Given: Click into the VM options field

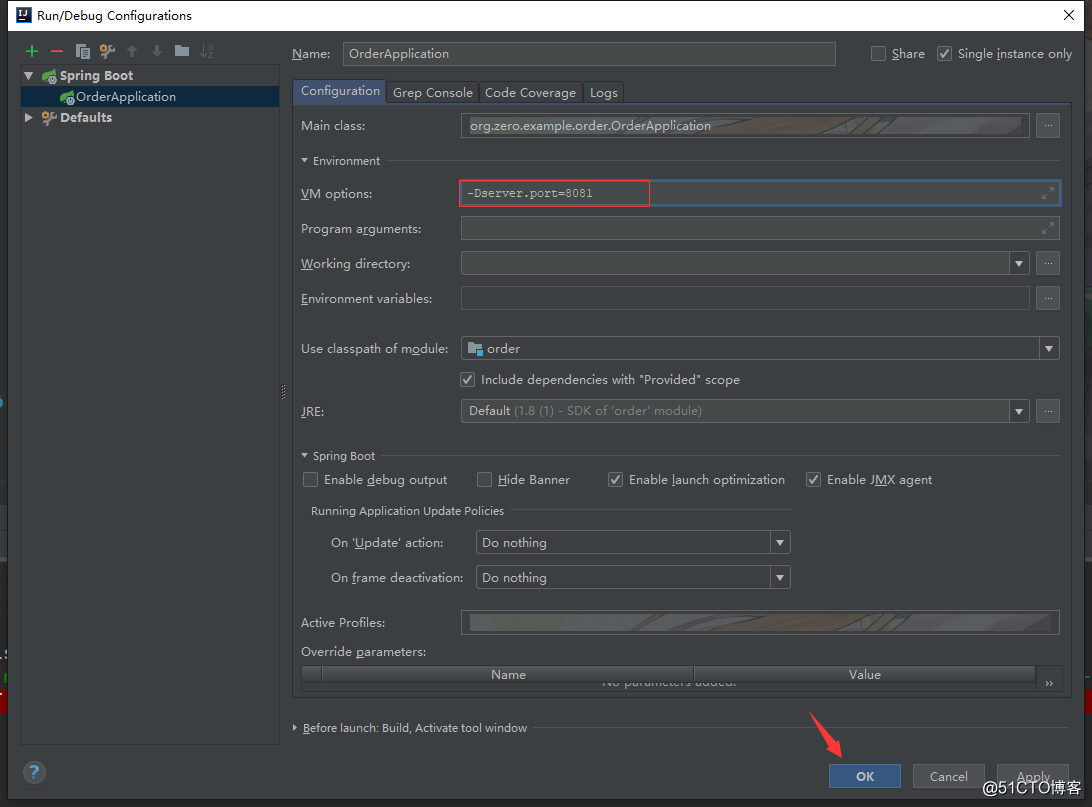Looking at the screenshot, I should click(760, 193).
